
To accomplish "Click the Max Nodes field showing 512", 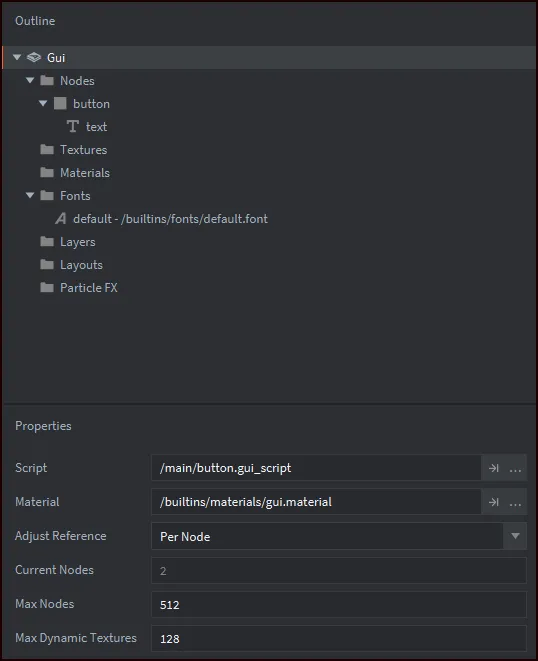I will tap(339, 605).
